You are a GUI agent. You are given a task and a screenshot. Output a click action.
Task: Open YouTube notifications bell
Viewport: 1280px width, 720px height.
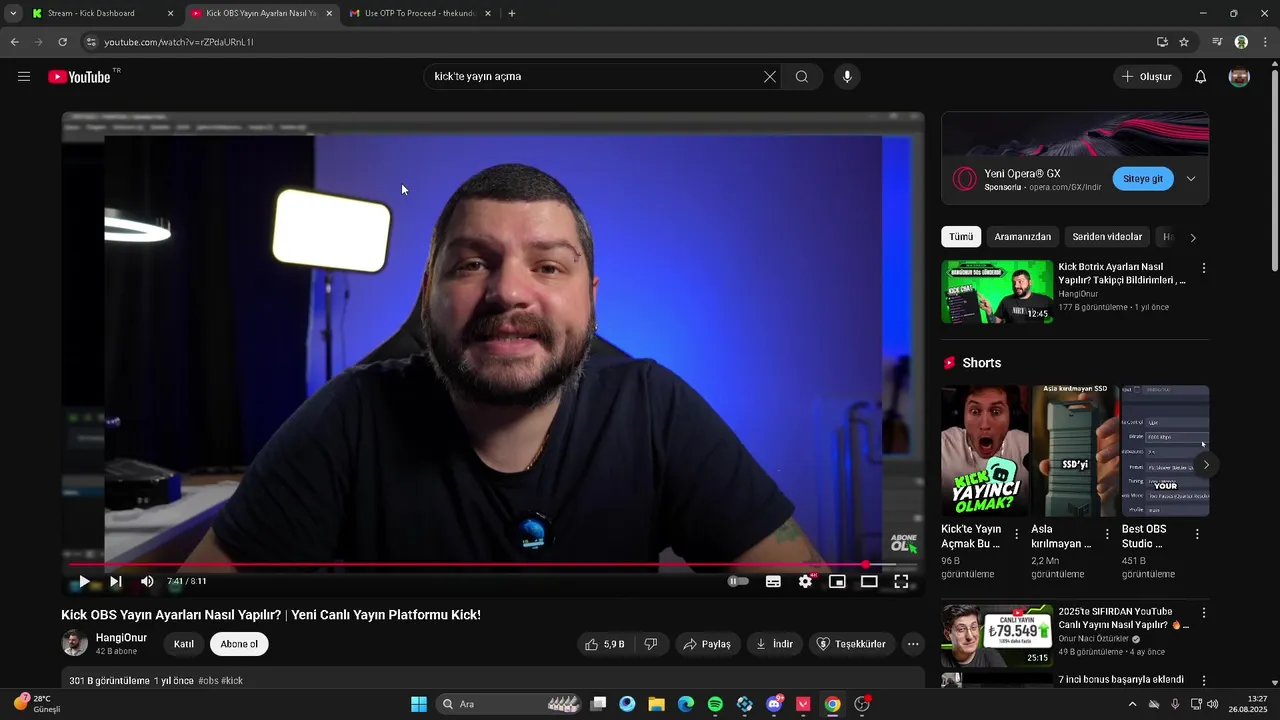coord(1201,77)
